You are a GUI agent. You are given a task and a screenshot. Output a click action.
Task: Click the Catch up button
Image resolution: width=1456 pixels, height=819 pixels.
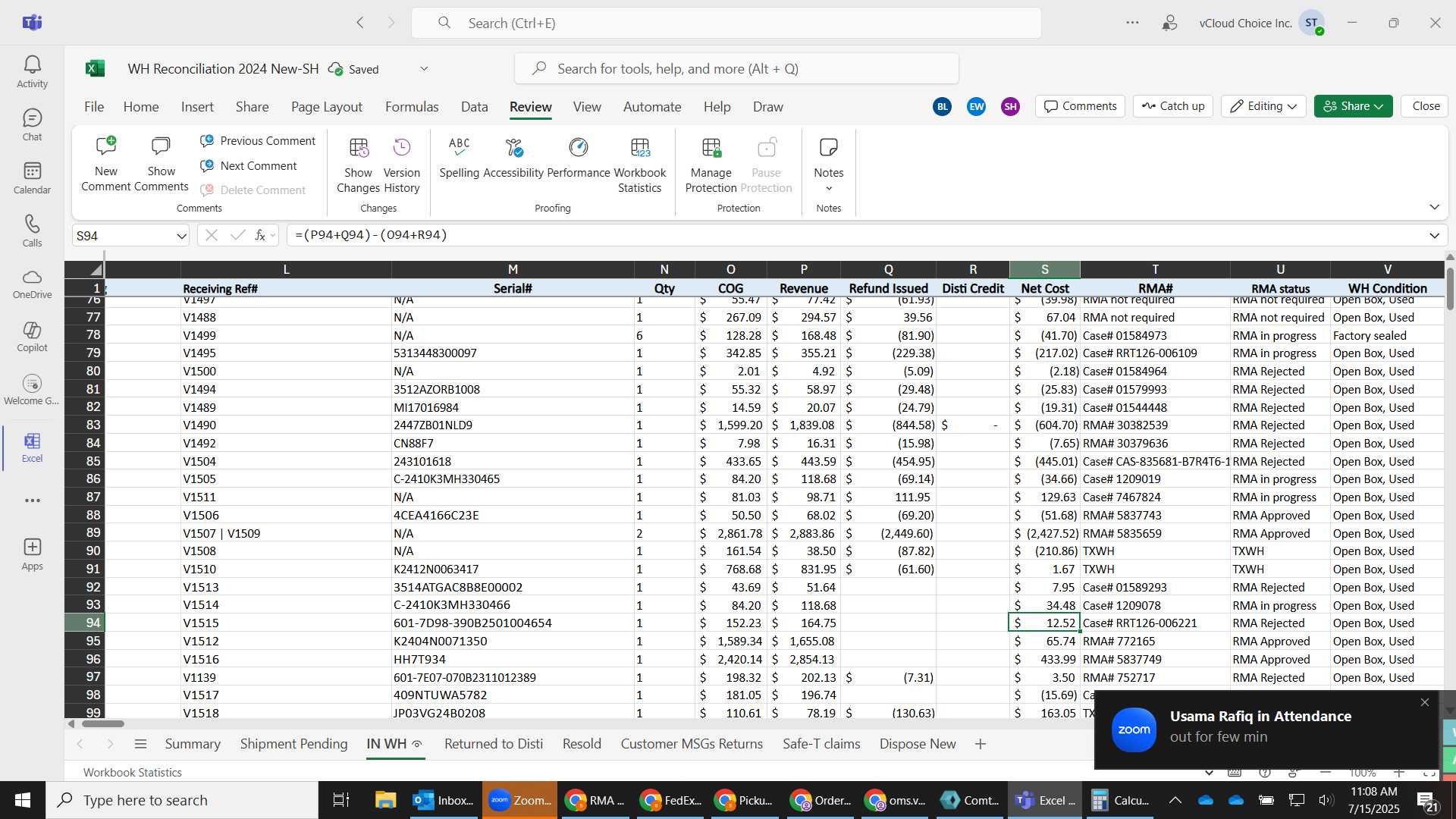click(1173, 106)
